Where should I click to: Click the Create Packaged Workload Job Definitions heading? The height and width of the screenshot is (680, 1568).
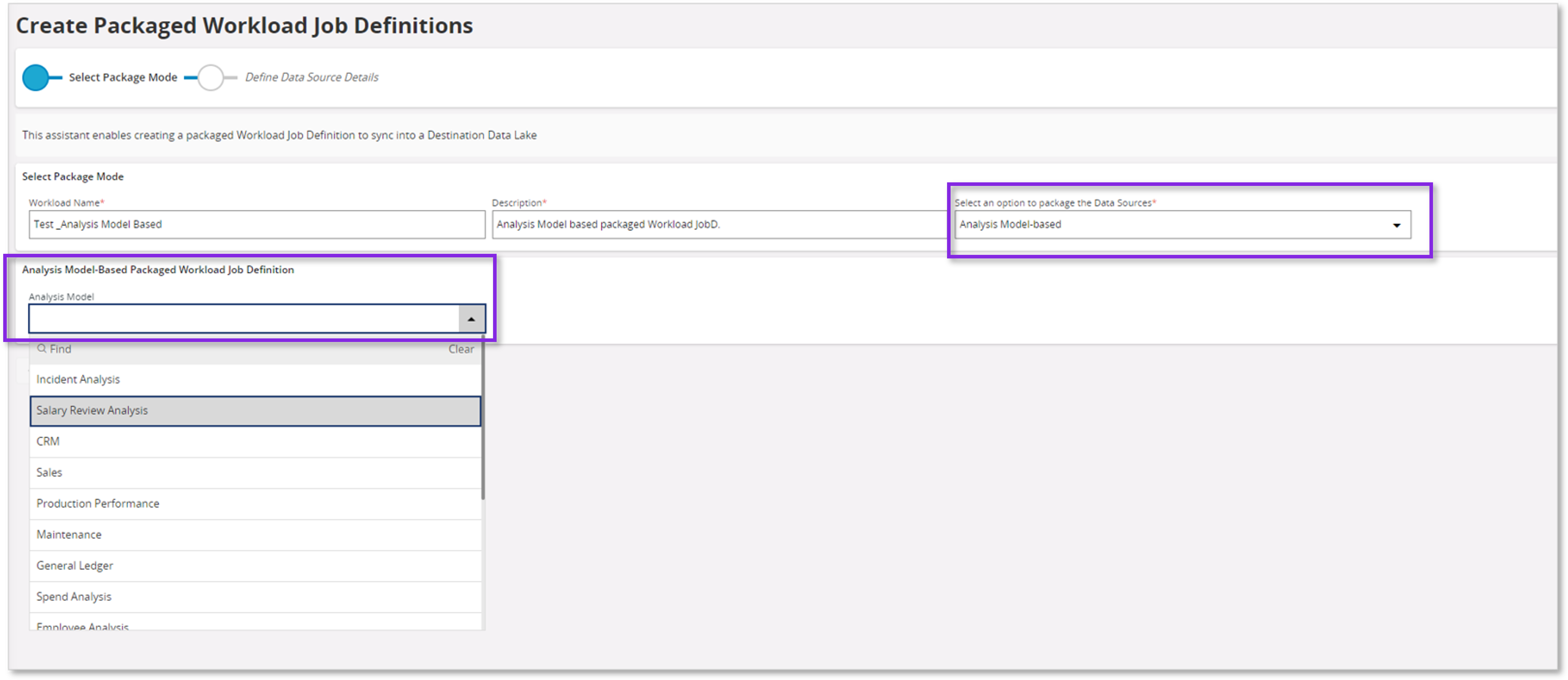coord(244,26)
